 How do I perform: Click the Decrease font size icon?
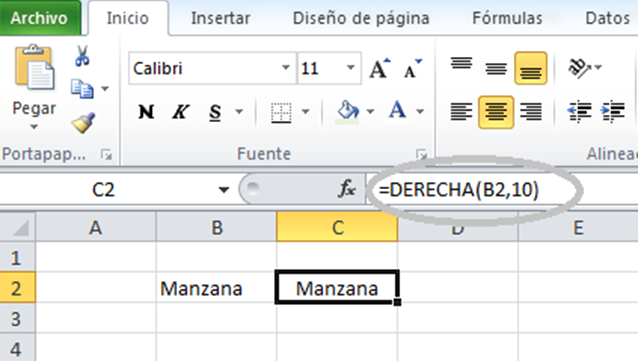click(x=413, y=68)
